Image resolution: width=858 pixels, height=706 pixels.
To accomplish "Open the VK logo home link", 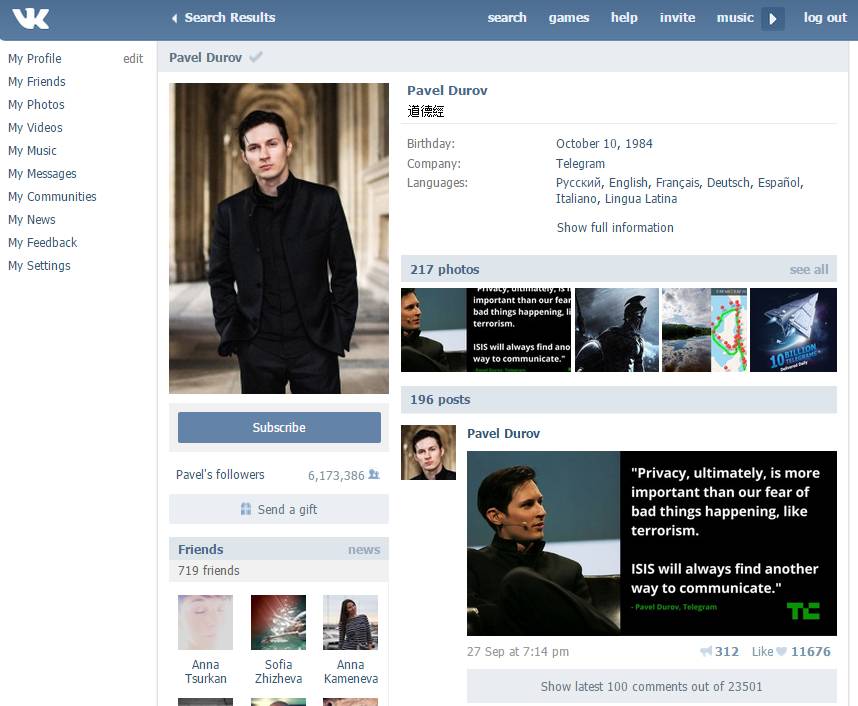I will click(31, 18).
